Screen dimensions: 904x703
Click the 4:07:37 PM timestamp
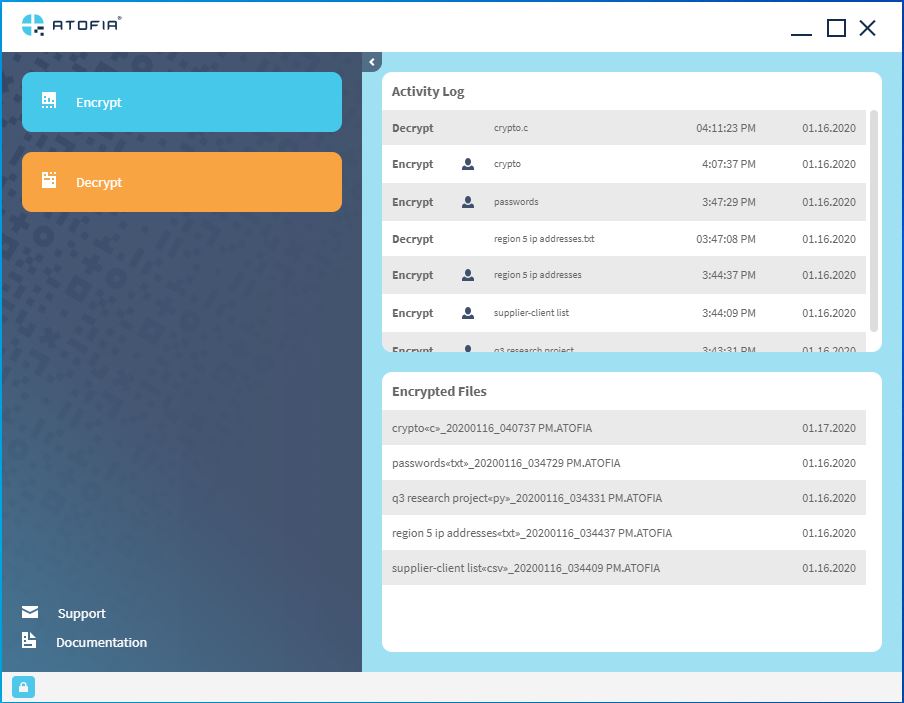click(728, 164)
